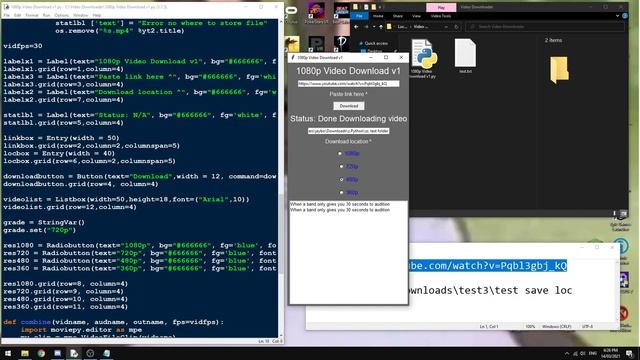The image size is (640, 360).
Task: Click the address bar history dropdown arrow
Action: pyautogui.click(x=446, y=27)
